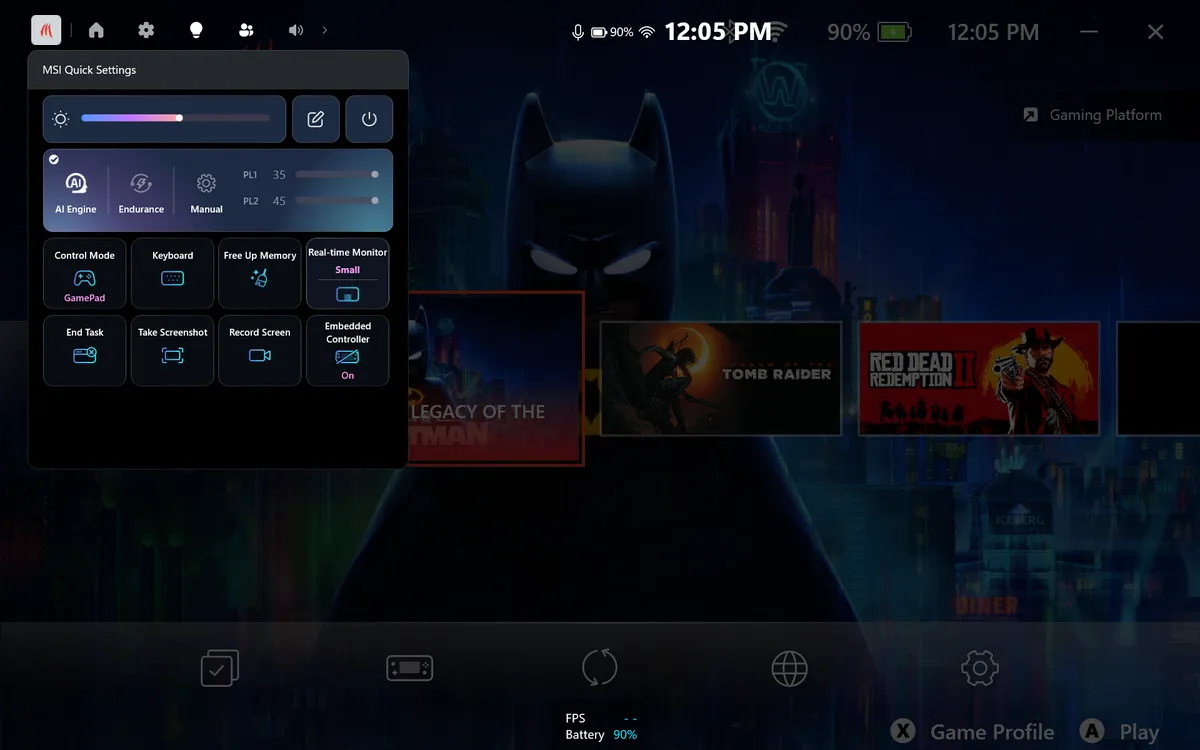Image resolution: width=1200 pixels, height=750 pixels.
Task: Open the MSI dragon logo tab
Action: tap(46, 30)
